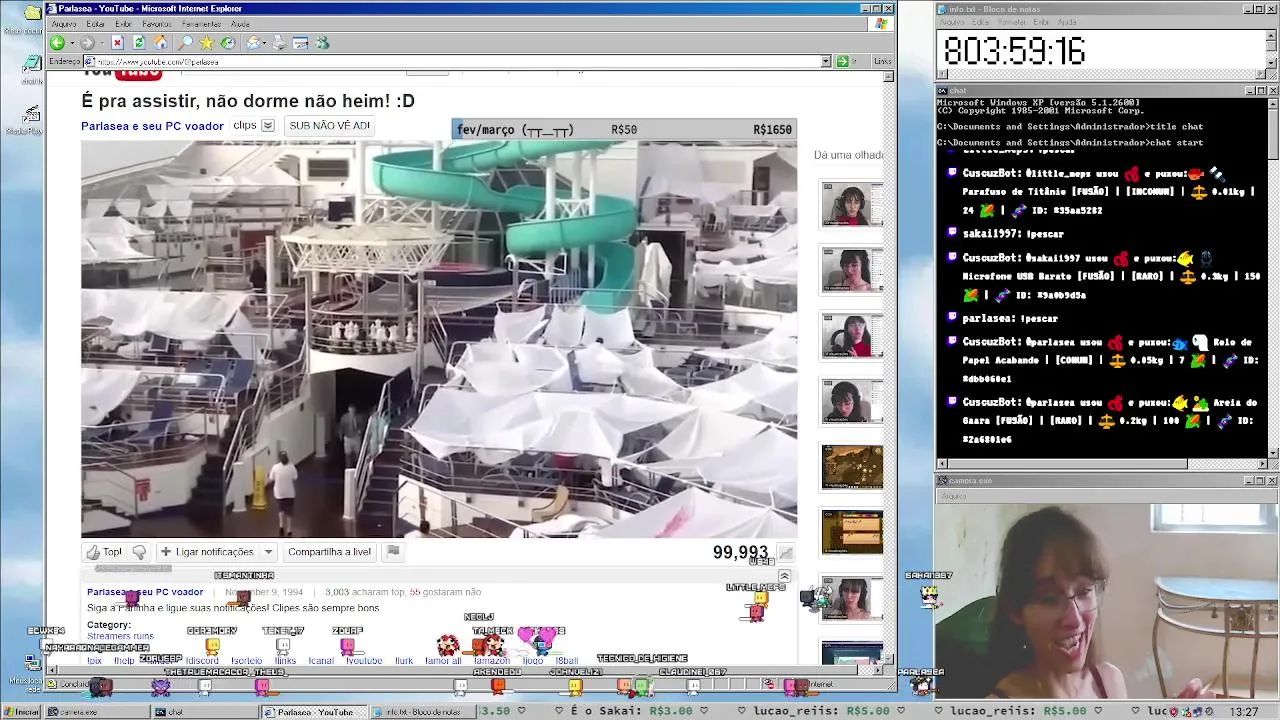Click the 13:27 taskbar clock

click(1244, 712)
